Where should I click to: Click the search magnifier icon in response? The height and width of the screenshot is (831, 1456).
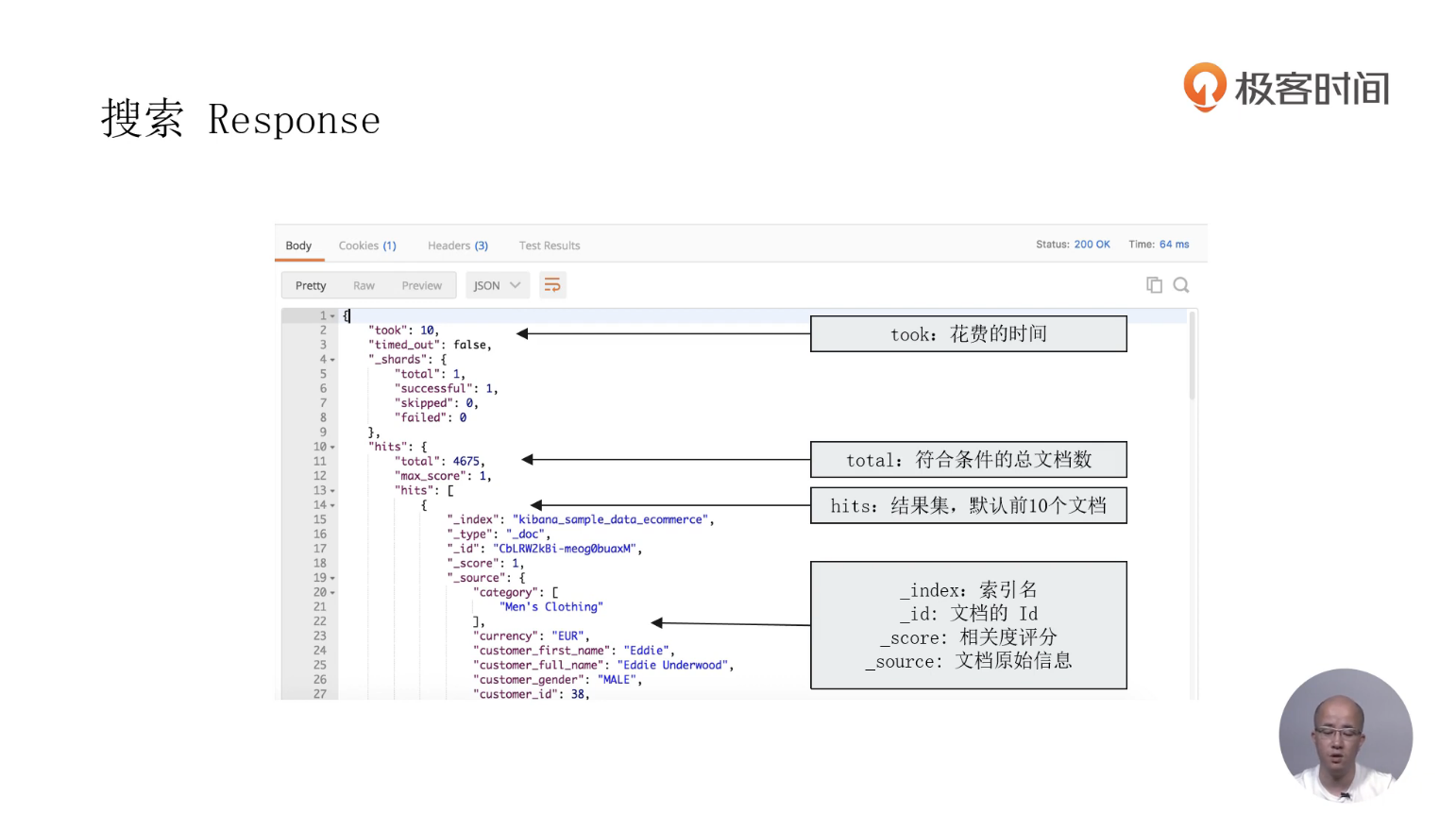click(x=1180, y=285)
